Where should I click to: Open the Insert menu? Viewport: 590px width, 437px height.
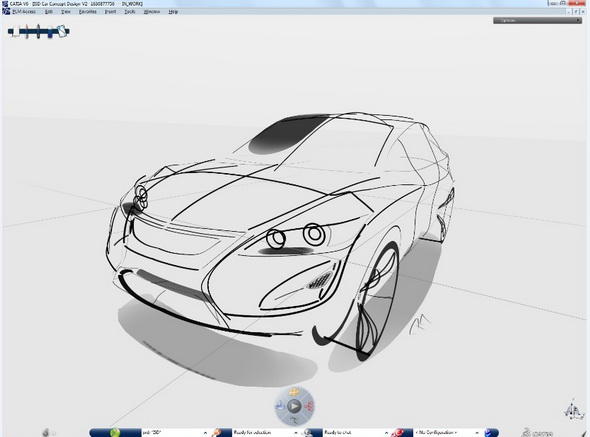pos(110,12)
